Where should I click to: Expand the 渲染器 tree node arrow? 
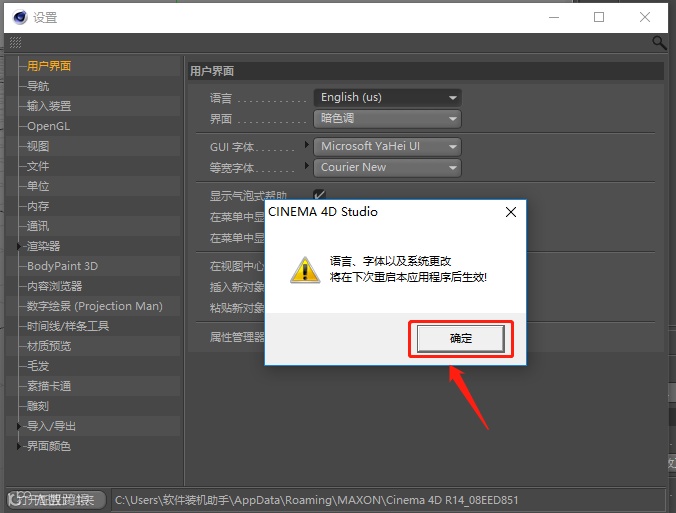click(19, 246)
